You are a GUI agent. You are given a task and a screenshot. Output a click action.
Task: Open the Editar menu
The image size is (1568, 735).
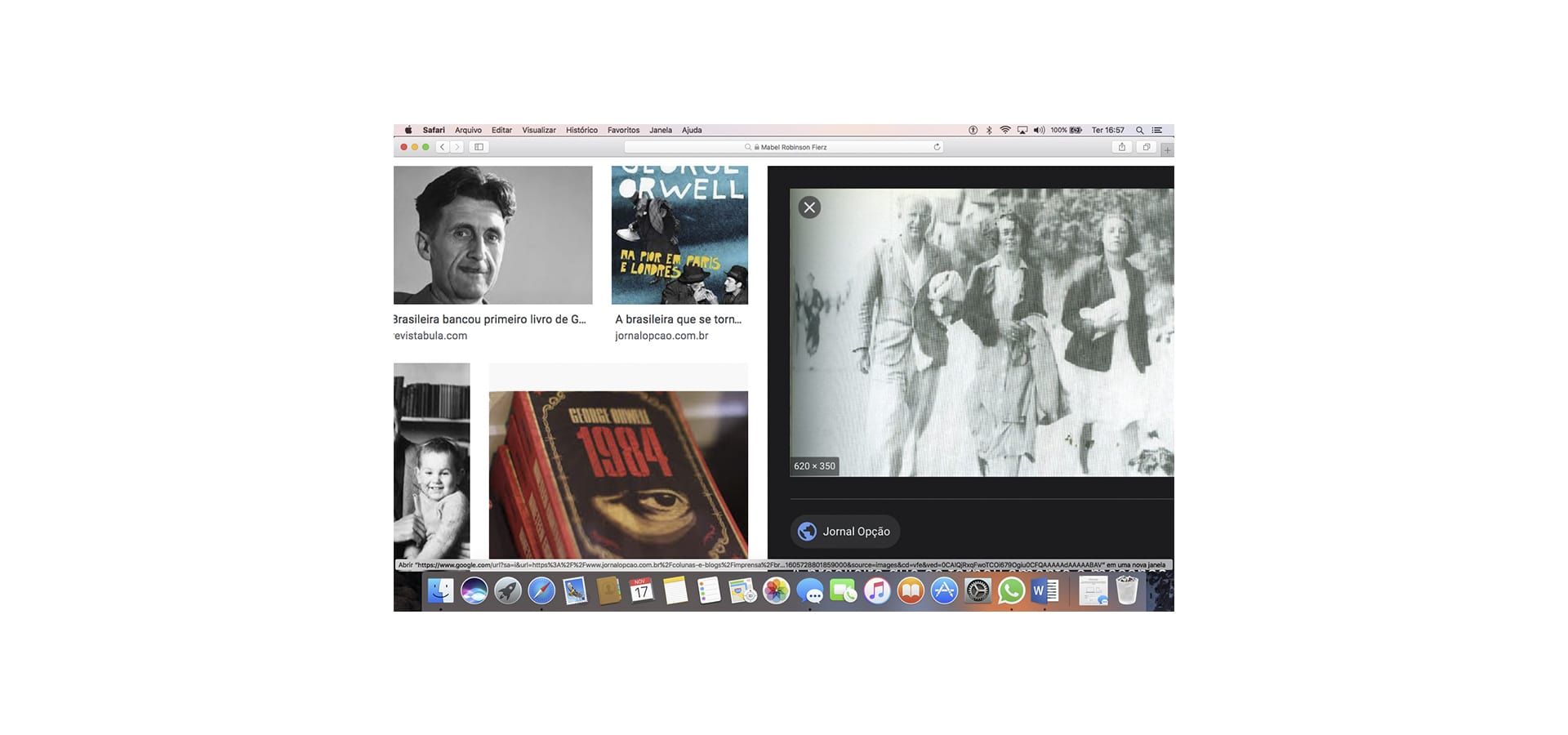point(501,130)
